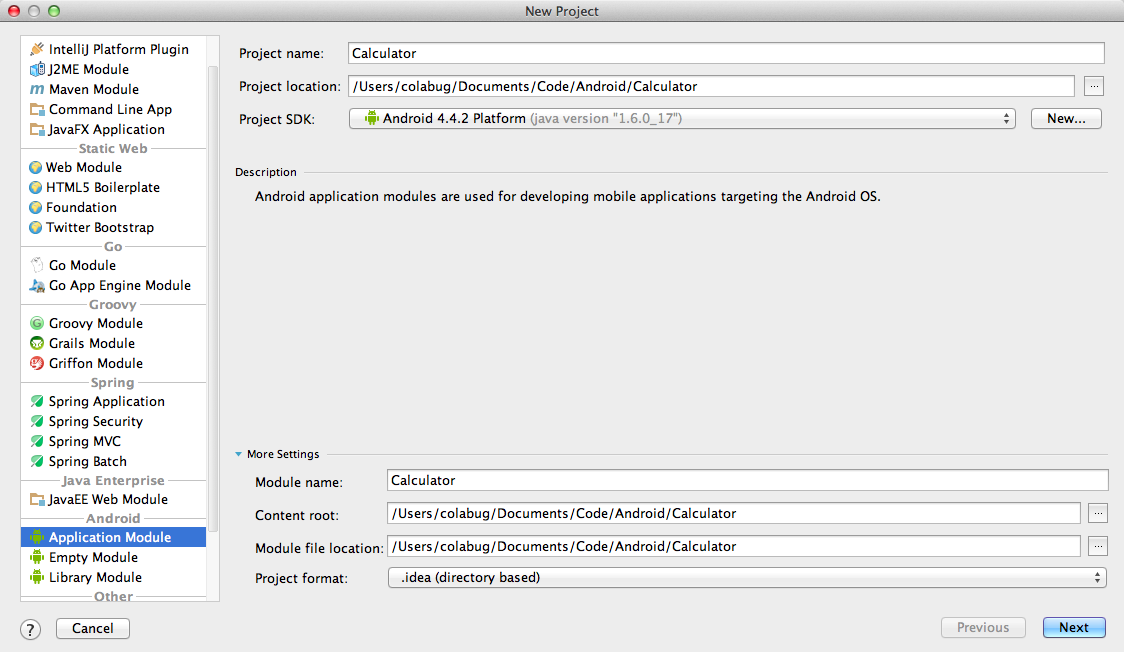Click the Module file location text field

(x=733, y=546)
